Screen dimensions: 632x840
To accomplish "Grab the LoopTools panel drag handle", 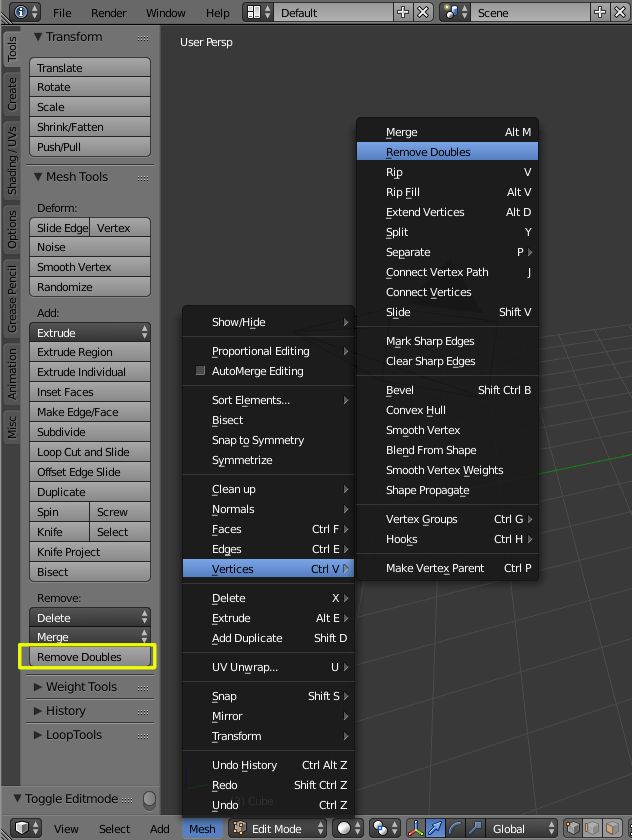I will pos(143,736).
